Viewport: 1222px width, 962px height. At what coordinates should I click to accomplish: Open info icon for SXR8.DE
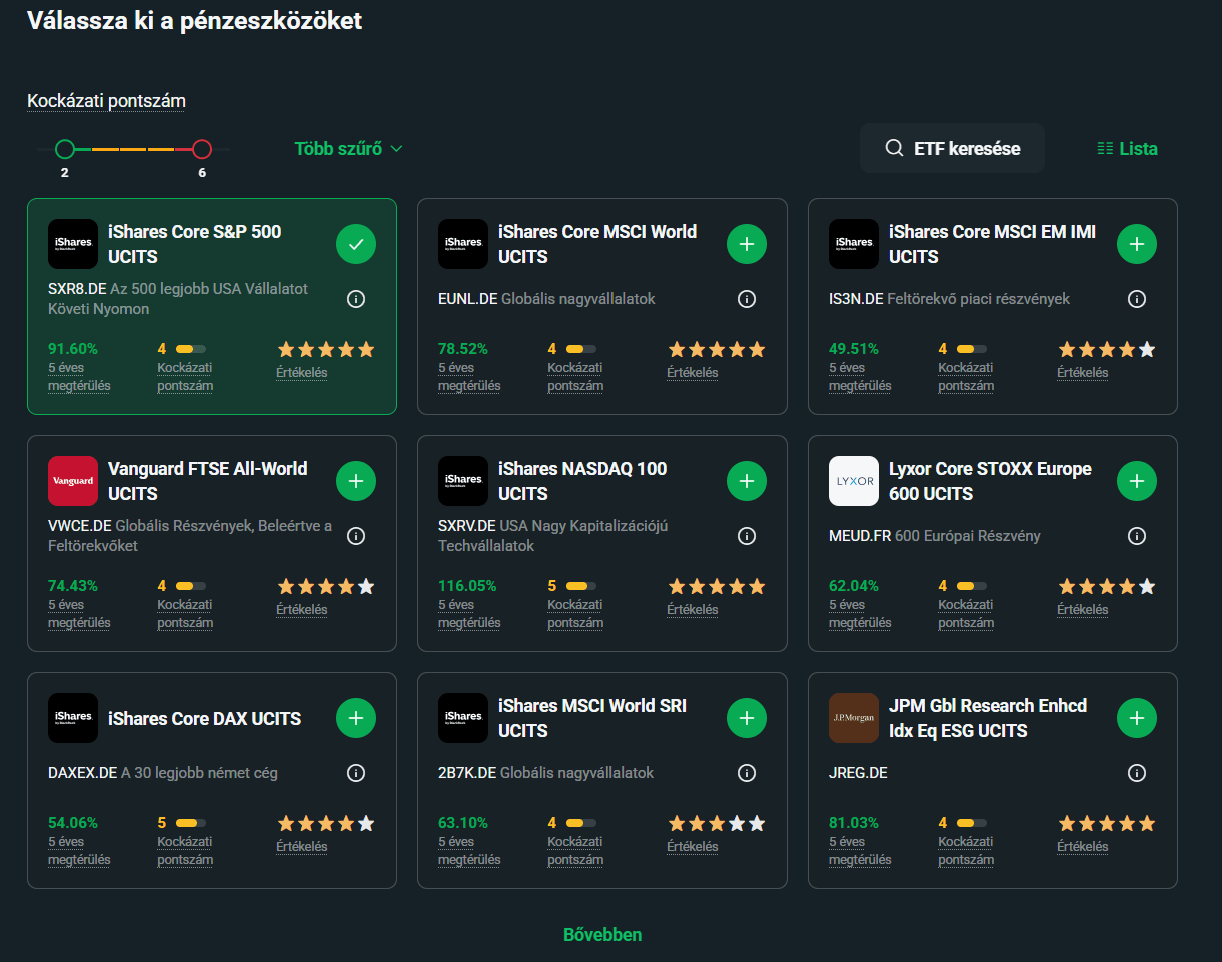coord(355,299)
